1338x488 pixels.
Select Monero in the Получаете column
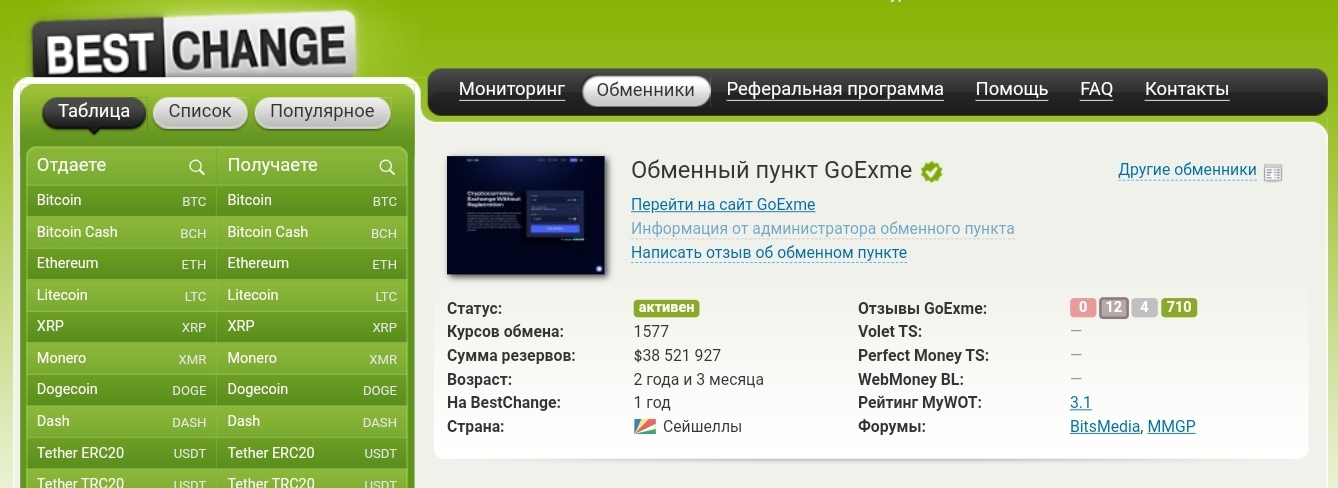pos(312,359)
